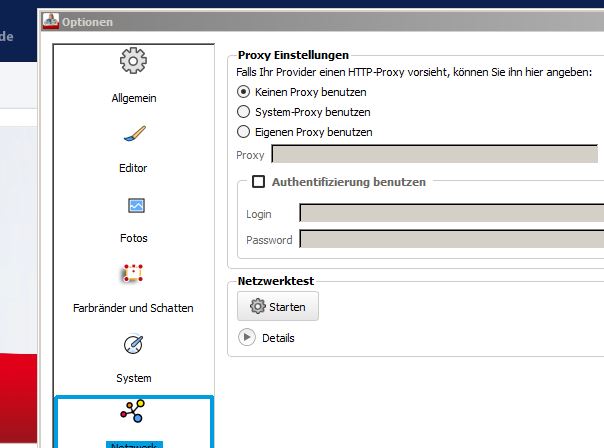Image resolution: width=604 pixels, height=448 pixels.
Task: Open the Allgemein settings gear icon
Action: pos(133,60)
